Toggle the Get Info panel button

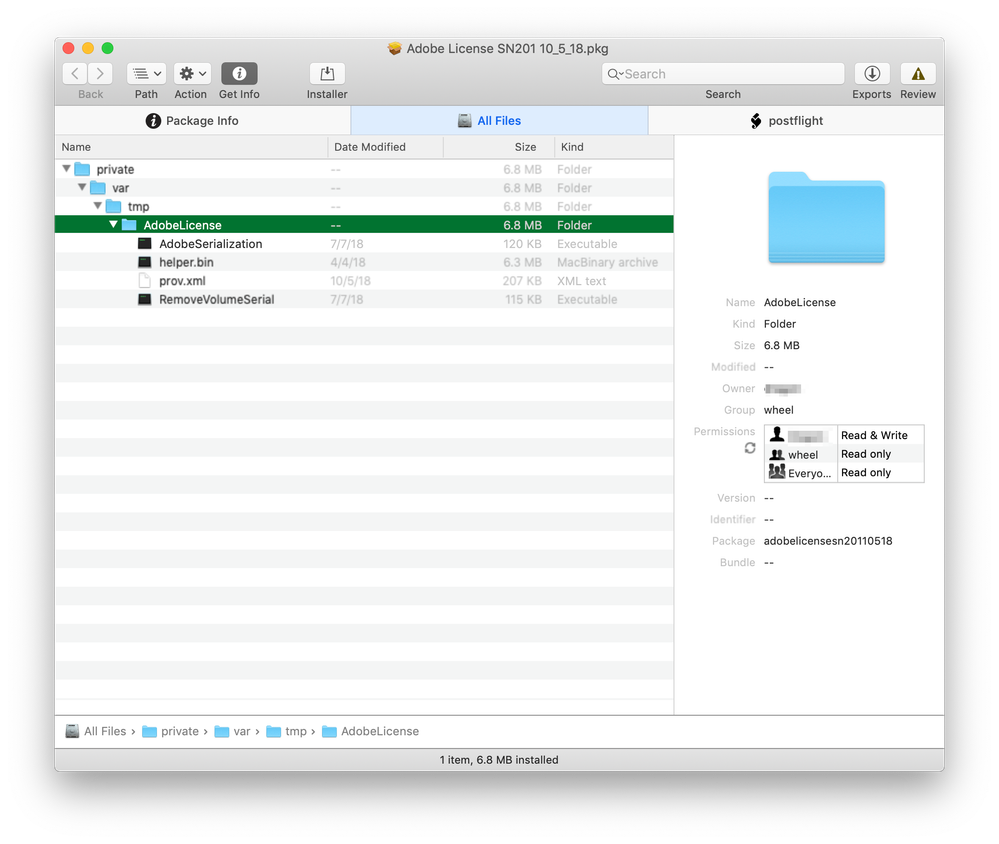239,74
